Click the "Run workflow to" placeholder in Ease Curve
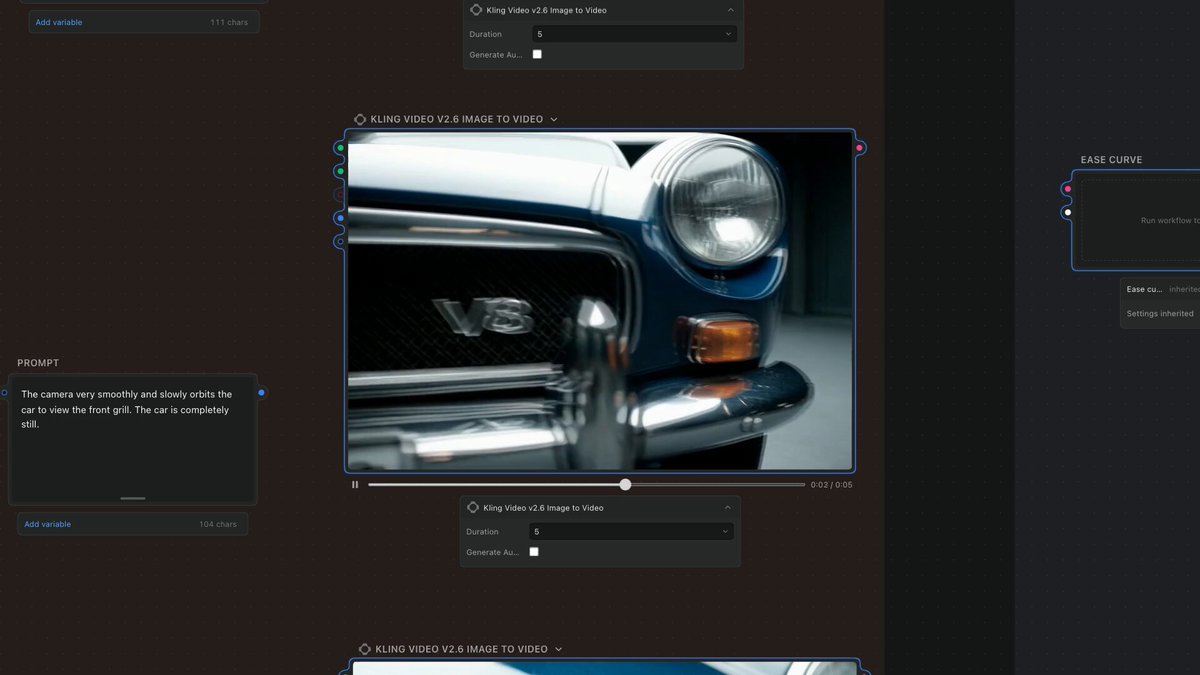The width and height of the screenshot is (1200, 675). [x=1170, y=221]
